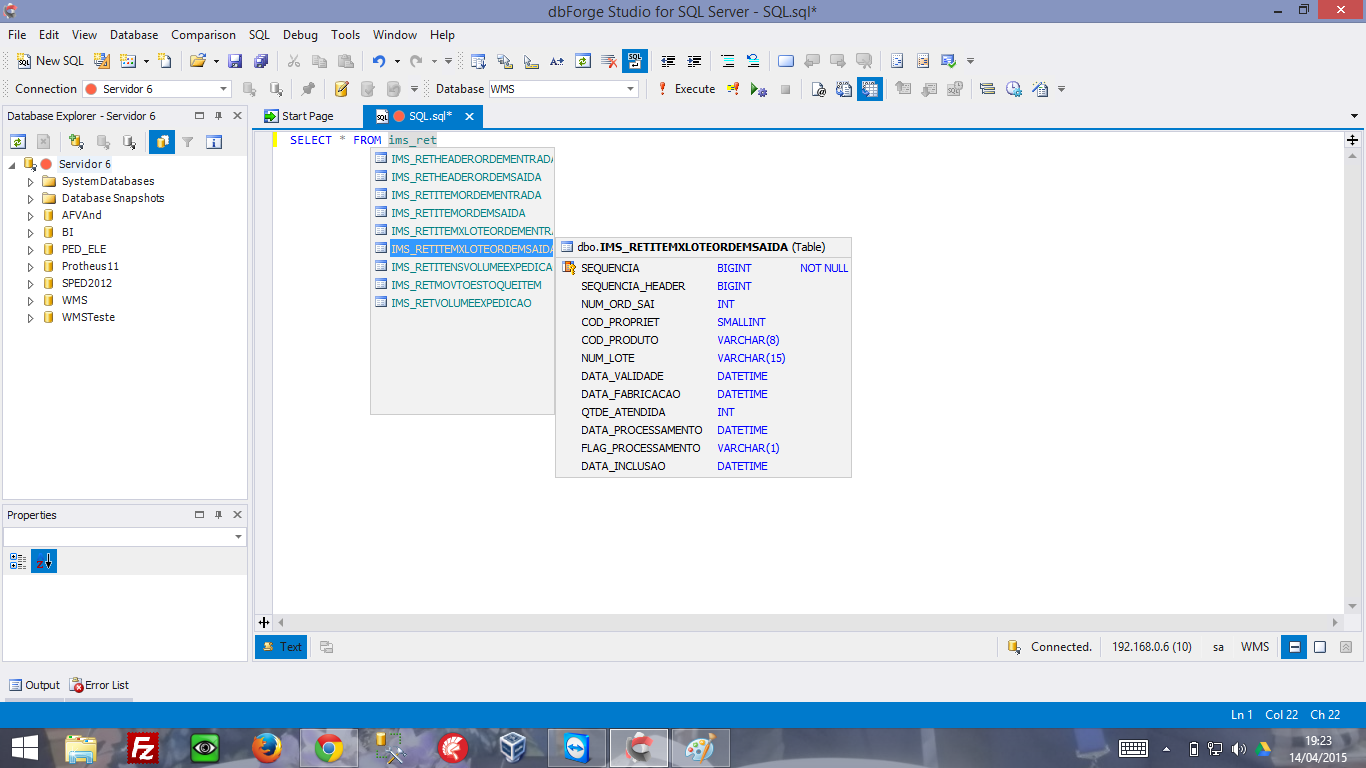Click the New SQL toolbar icon
This screenshot has height=768, width=1366.
(47, 61)
